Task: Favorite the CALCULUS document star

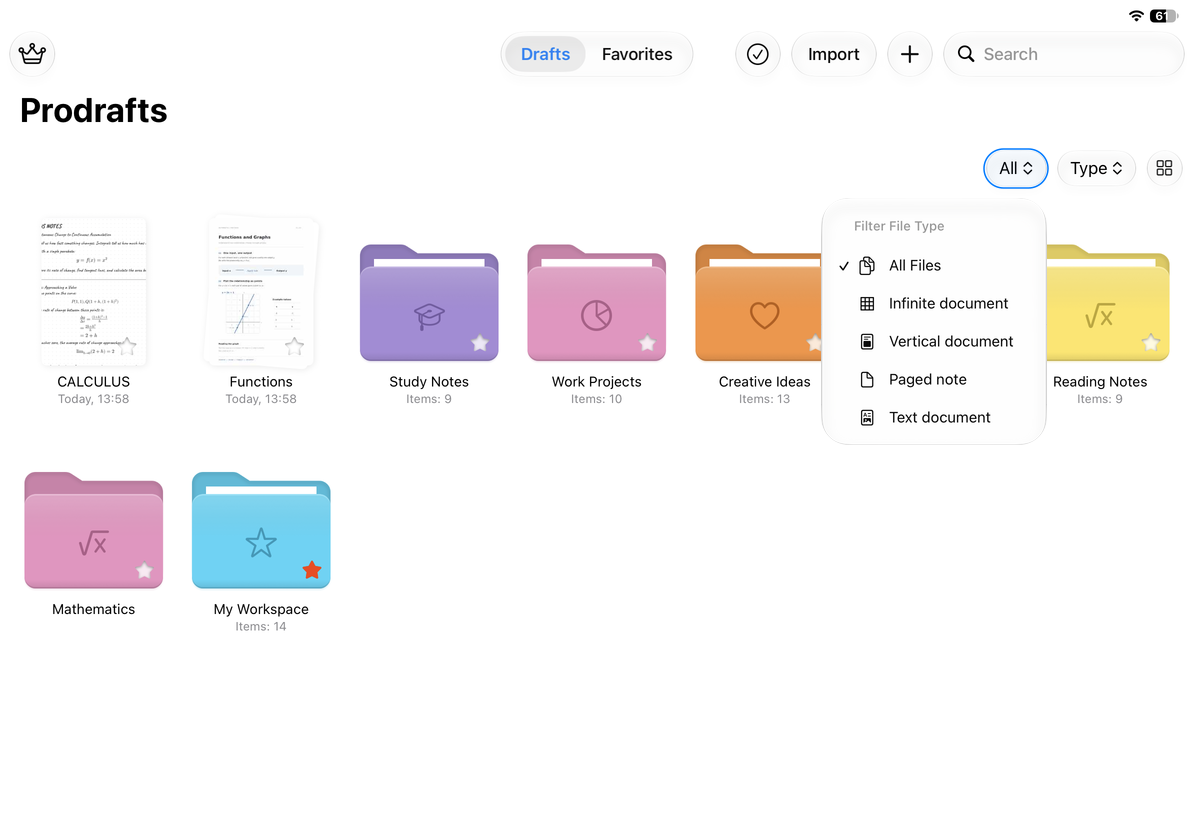Action: click(129, 347)
